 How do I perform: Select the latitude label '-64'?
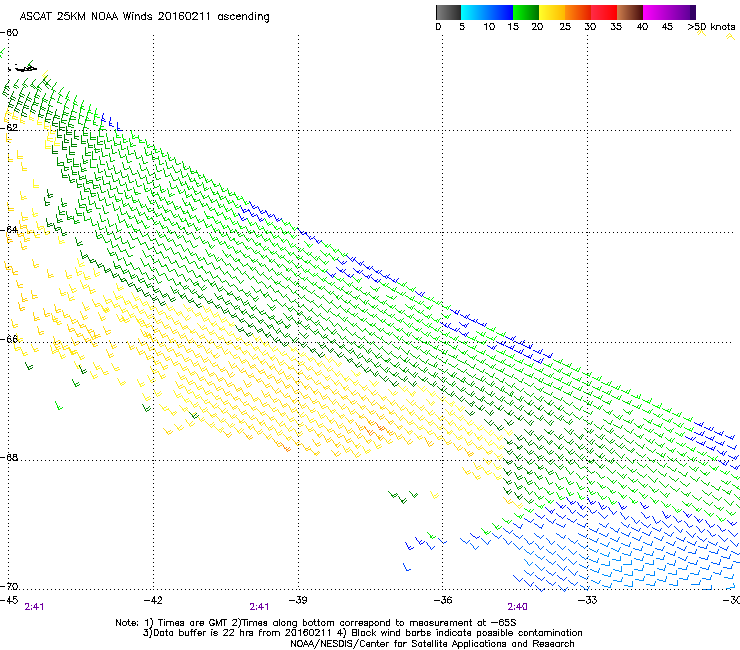pos(9,230)
